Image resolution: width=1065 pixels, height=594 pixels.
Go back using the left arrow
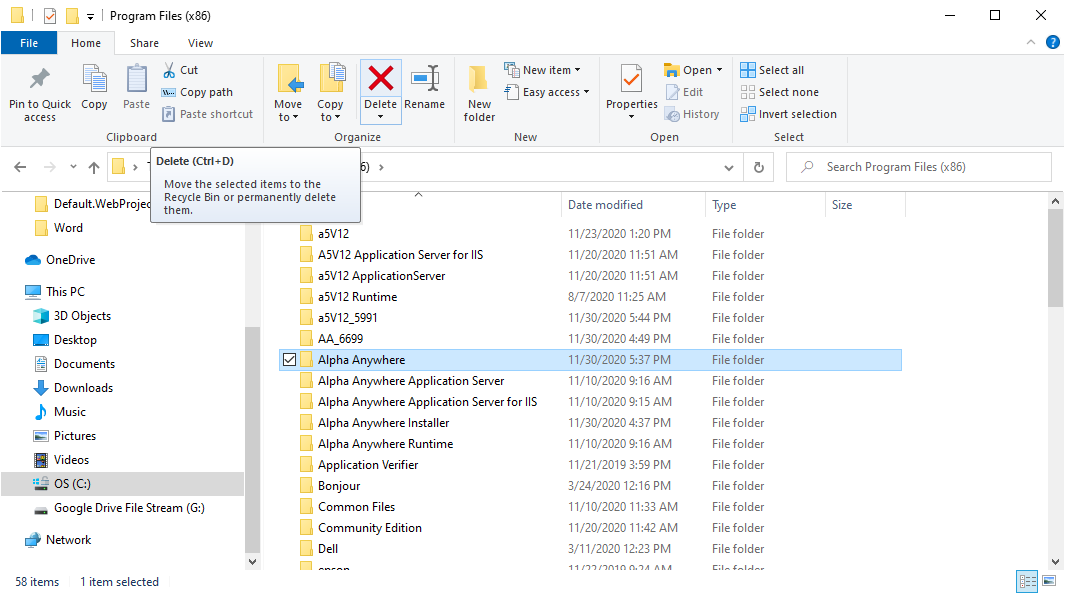point(20,167)
